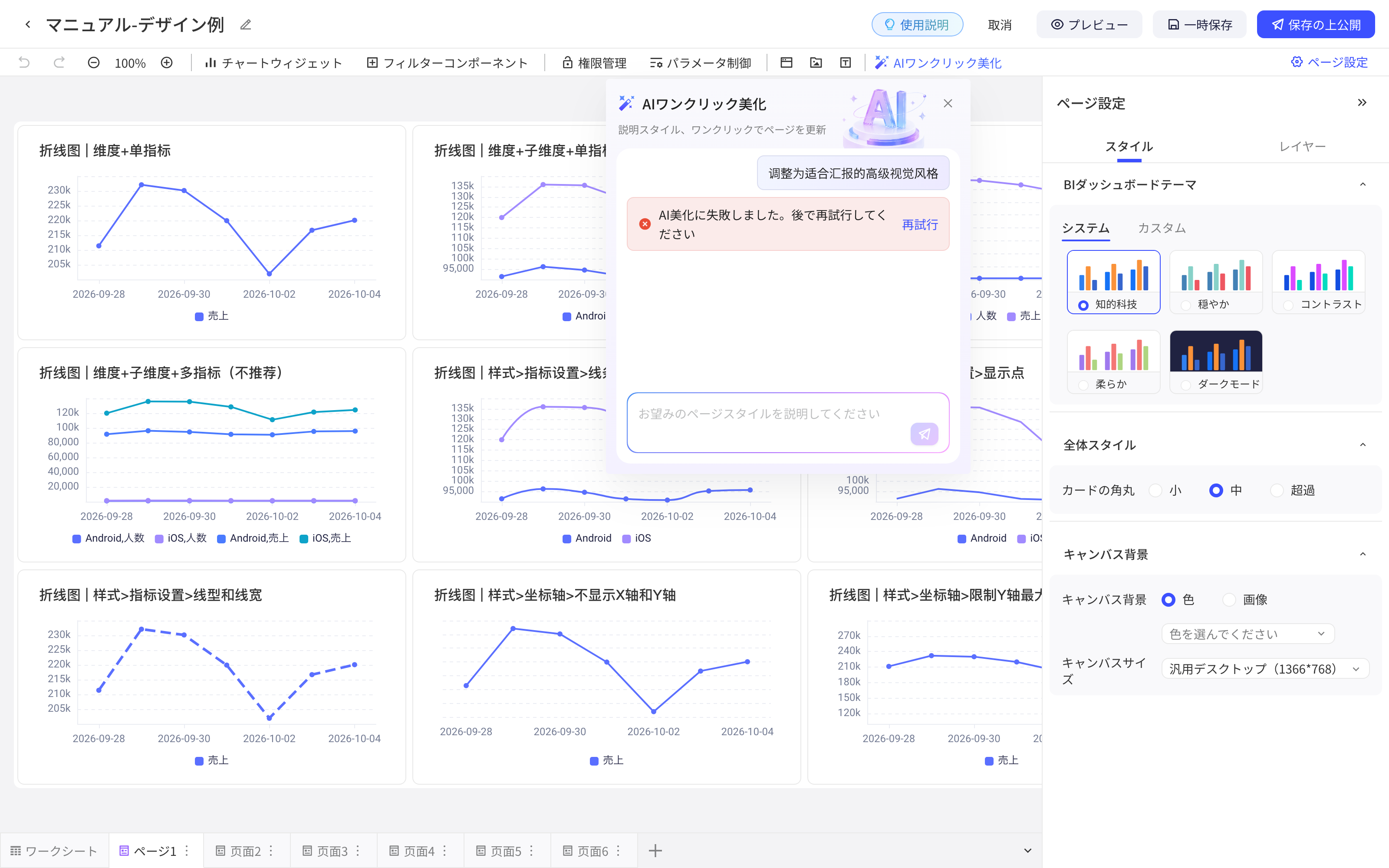
Task: Expand the page tabs list chevron
Action: 1027,851
